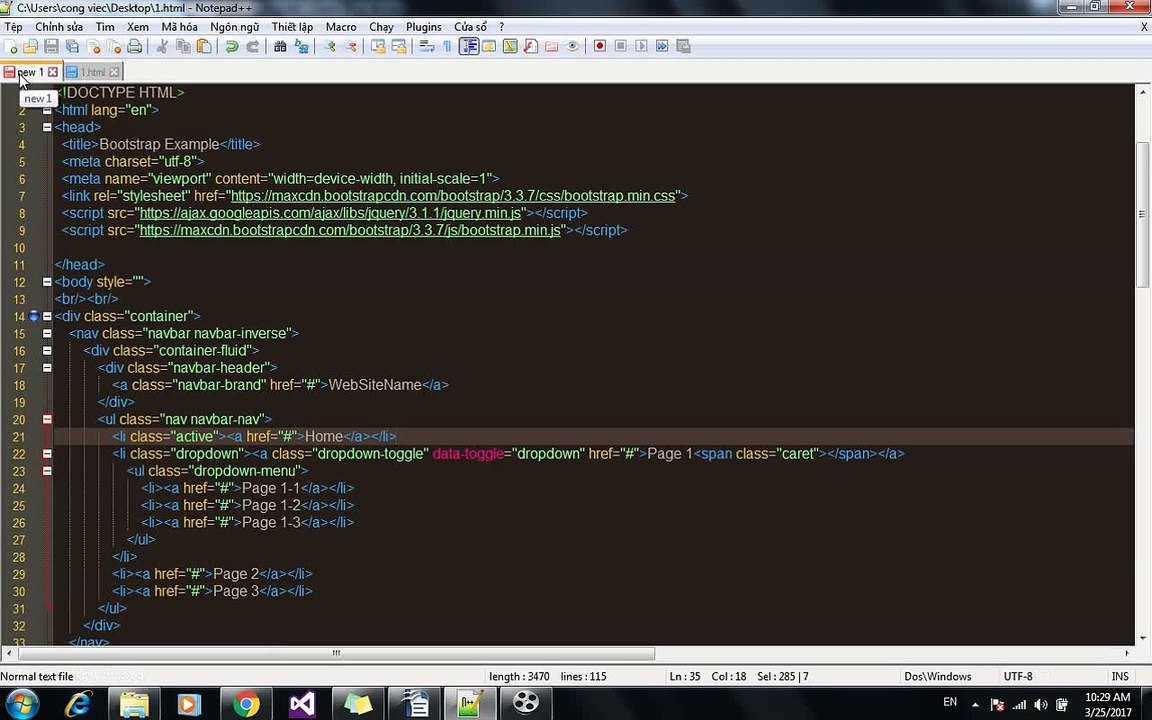The image size is (1152, 720).
Task: Click the vertical scrollbar down arrow
Action: 1142,638
